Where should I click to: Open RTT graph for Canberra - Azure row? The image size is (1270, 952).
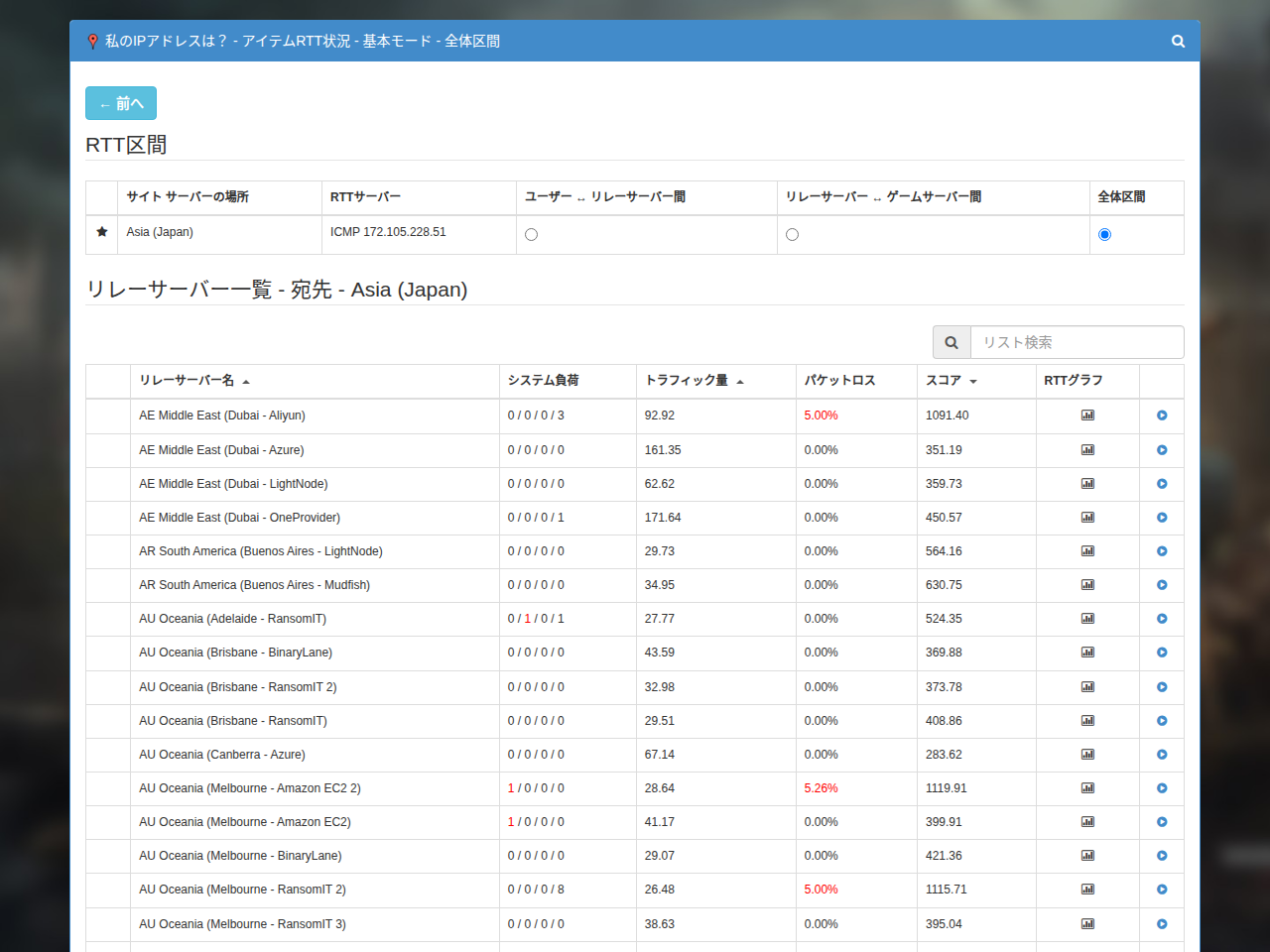tap(1087, 755)
